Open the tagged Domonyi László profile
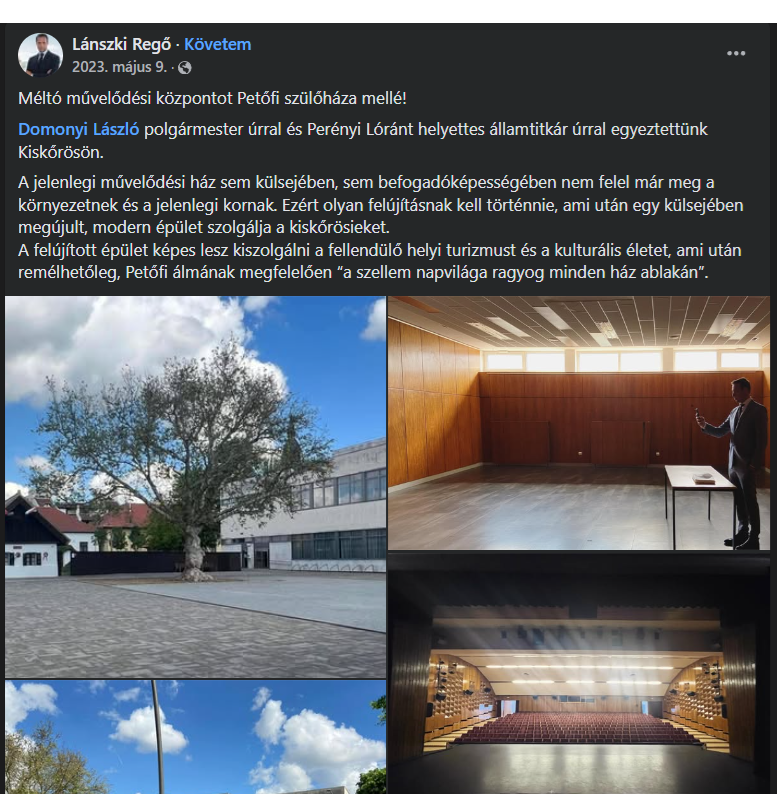Image resolution: width=777 pixels, height=794 pixels. pos(79,129)
